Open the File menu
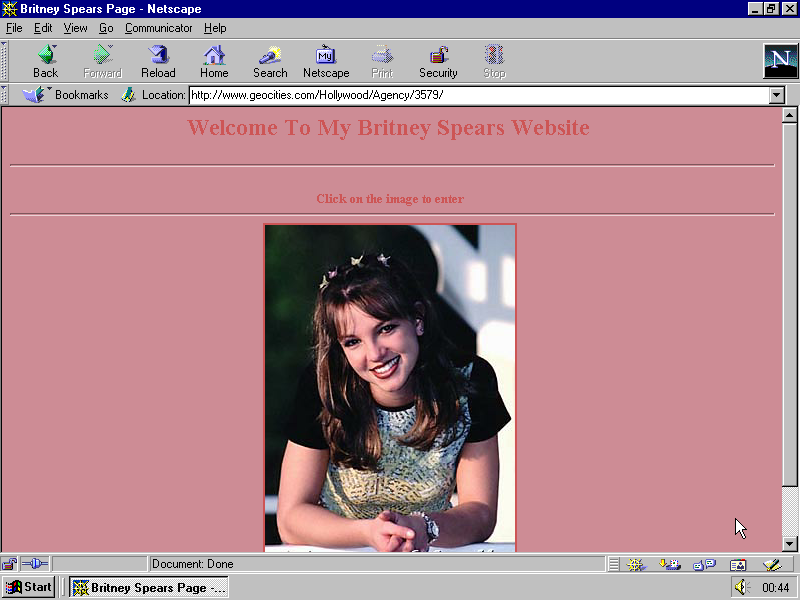This screenshot has height=600, width=800. pos(14,28)
